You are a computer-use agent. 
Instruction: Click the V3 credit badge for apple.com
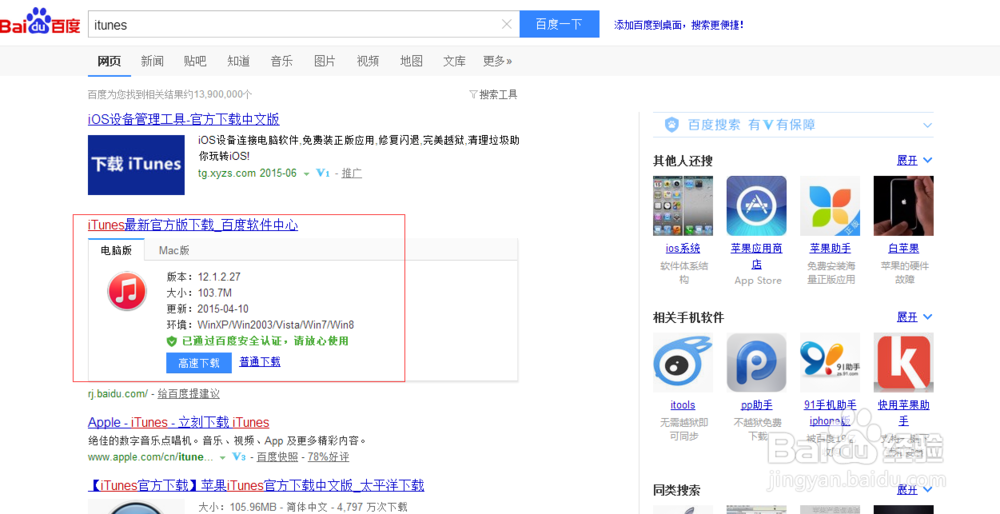[x=239, y=457]
